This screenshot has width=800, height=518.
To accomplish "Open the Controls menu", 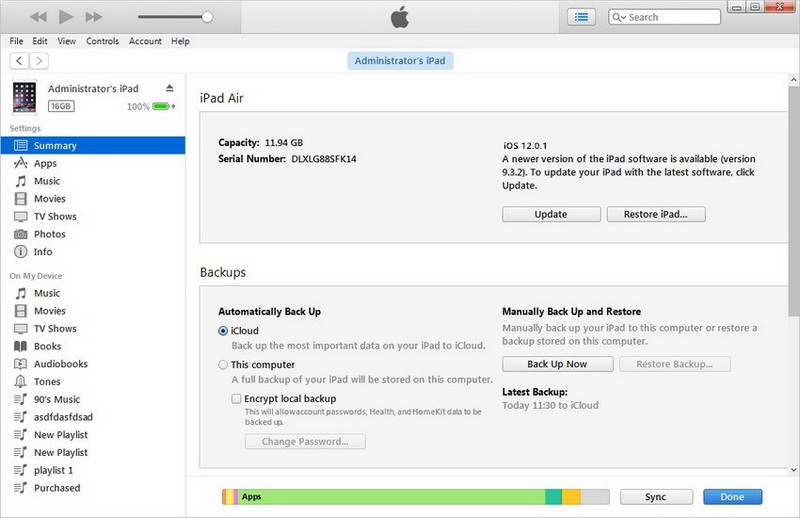I will pos(102,41).
